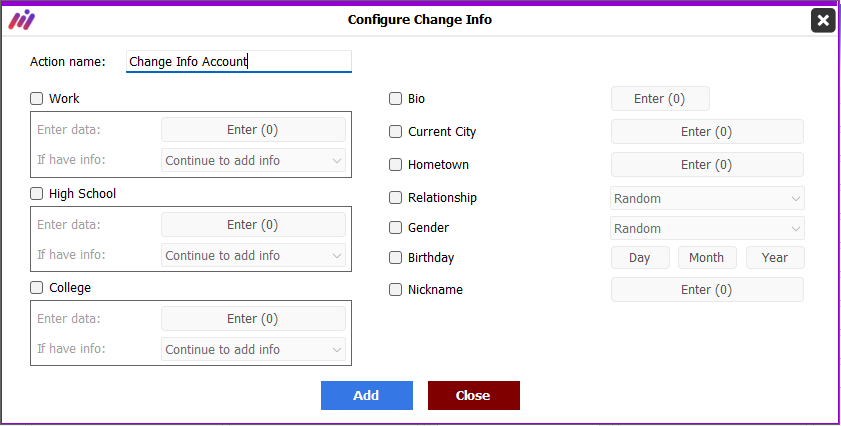Viewport: 841px width, 426px height.
Task: Choose the Birthday Month button
Action: (x=707, y=258)
